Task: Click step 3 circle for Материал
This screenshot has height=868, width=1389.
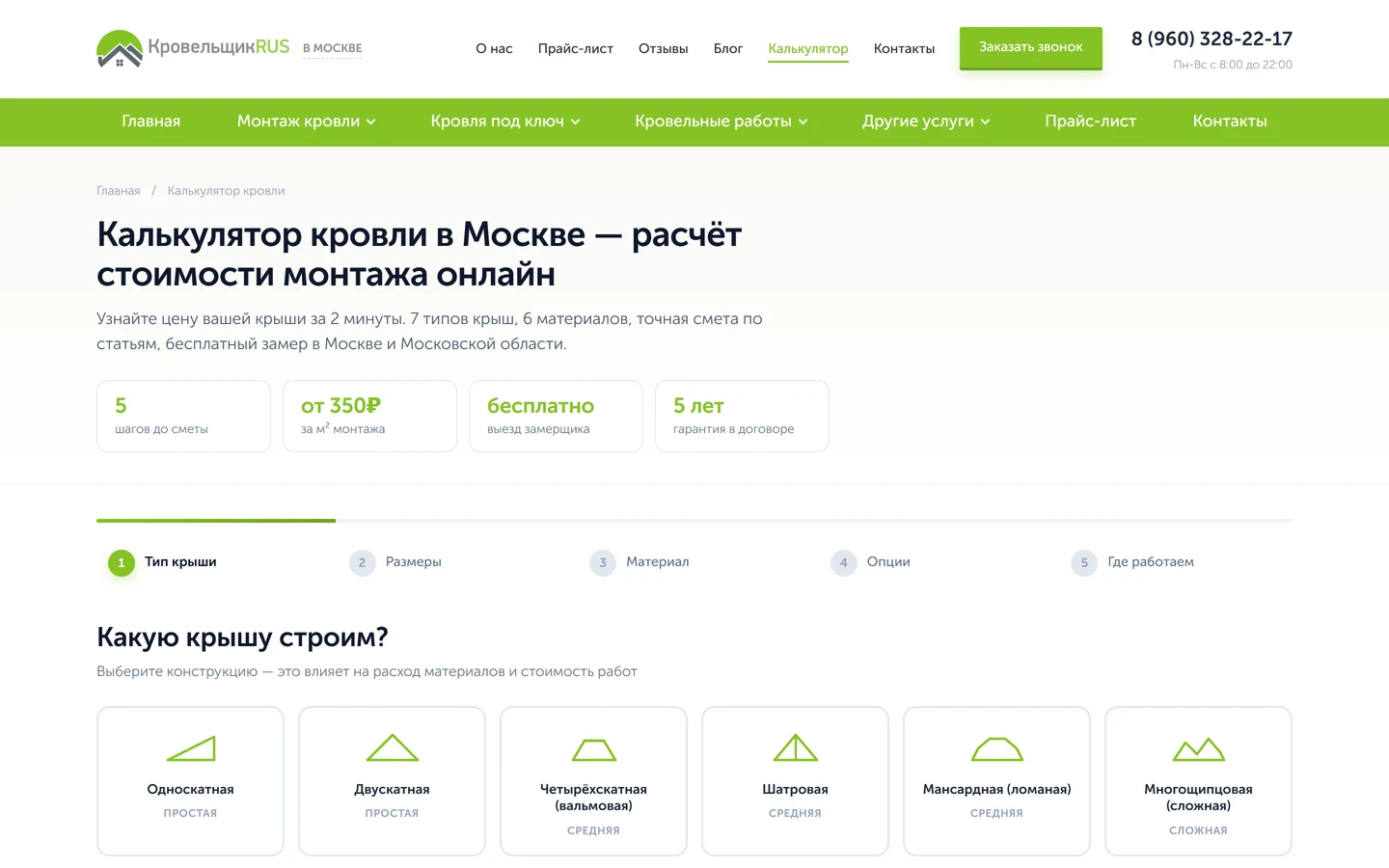Action: (x=603, y=562)
